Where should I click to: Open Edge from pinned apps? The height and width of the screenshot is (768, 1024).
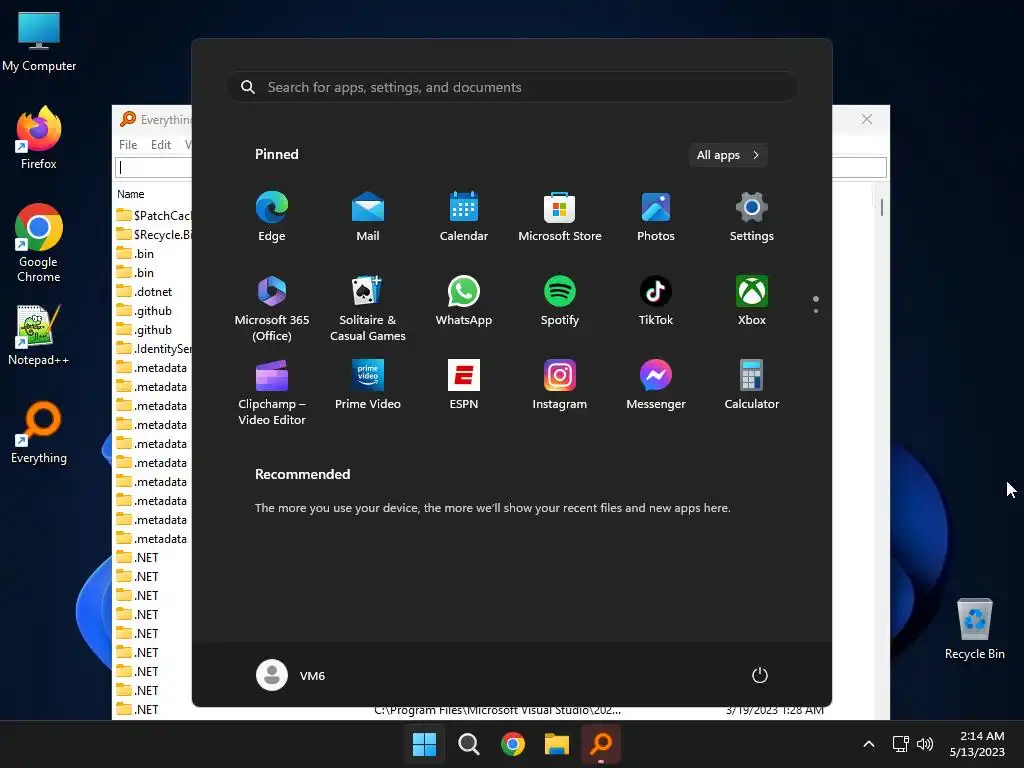(x=272, y=217)
